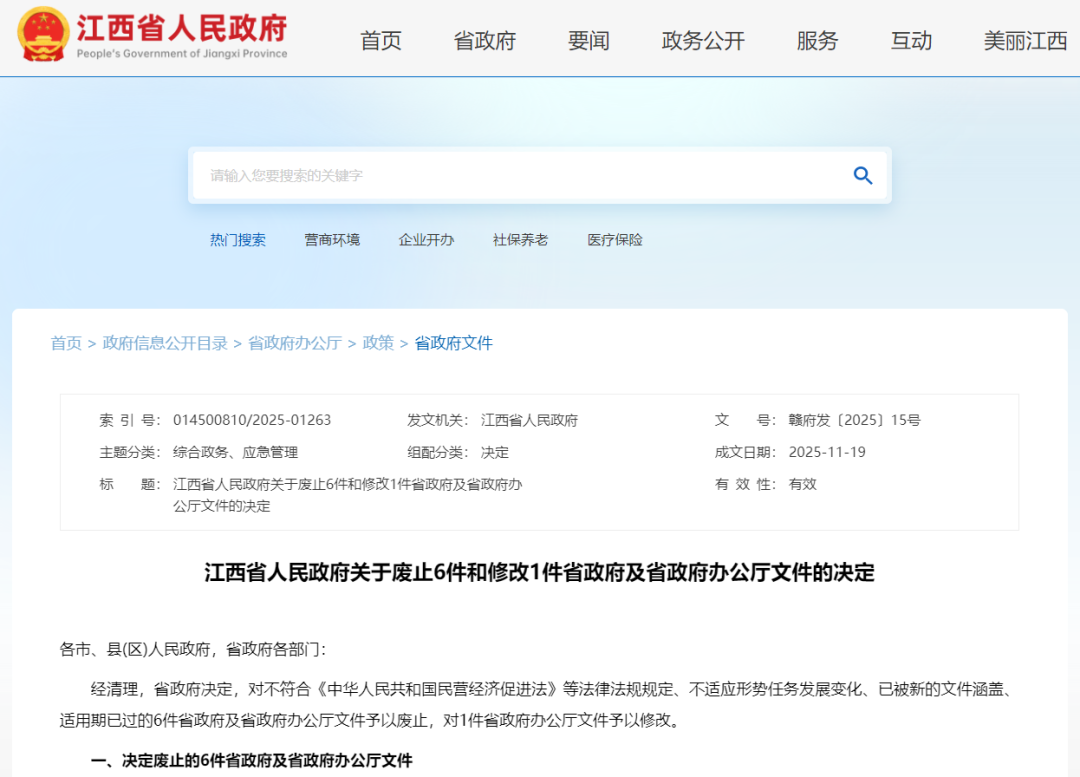Viewport: 1080px width, 777px height.
Task: Select the 企业开办 hot search link
Action: point(426,240)
